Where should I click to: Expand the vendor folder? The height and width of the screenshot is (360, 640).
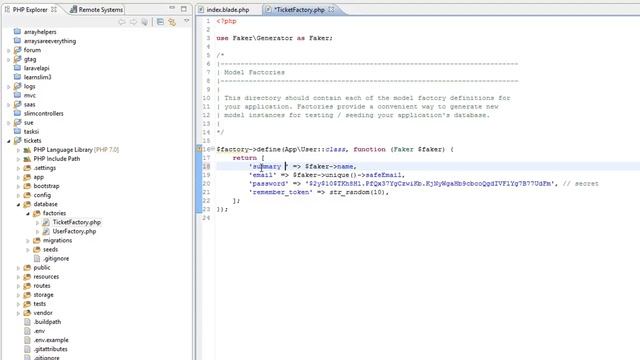point(18,313)
